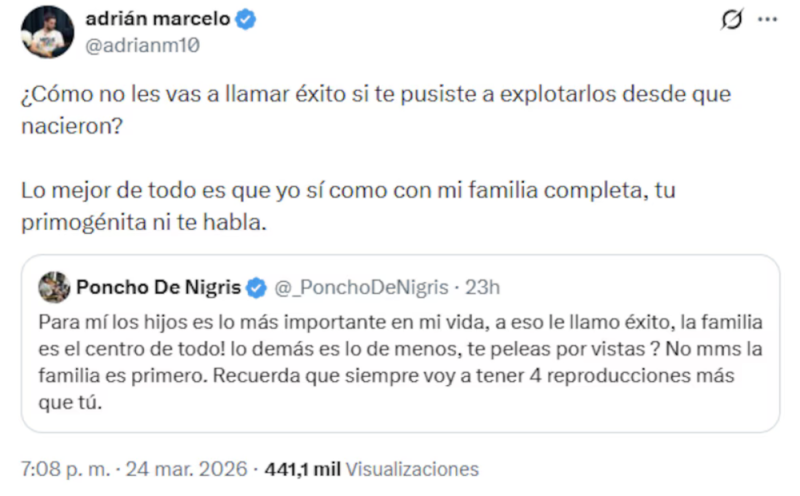800x496 pixels.
Task: Click the quoted post's 23h timestamp
Action: pyautogui.click(x=483, y=288)
